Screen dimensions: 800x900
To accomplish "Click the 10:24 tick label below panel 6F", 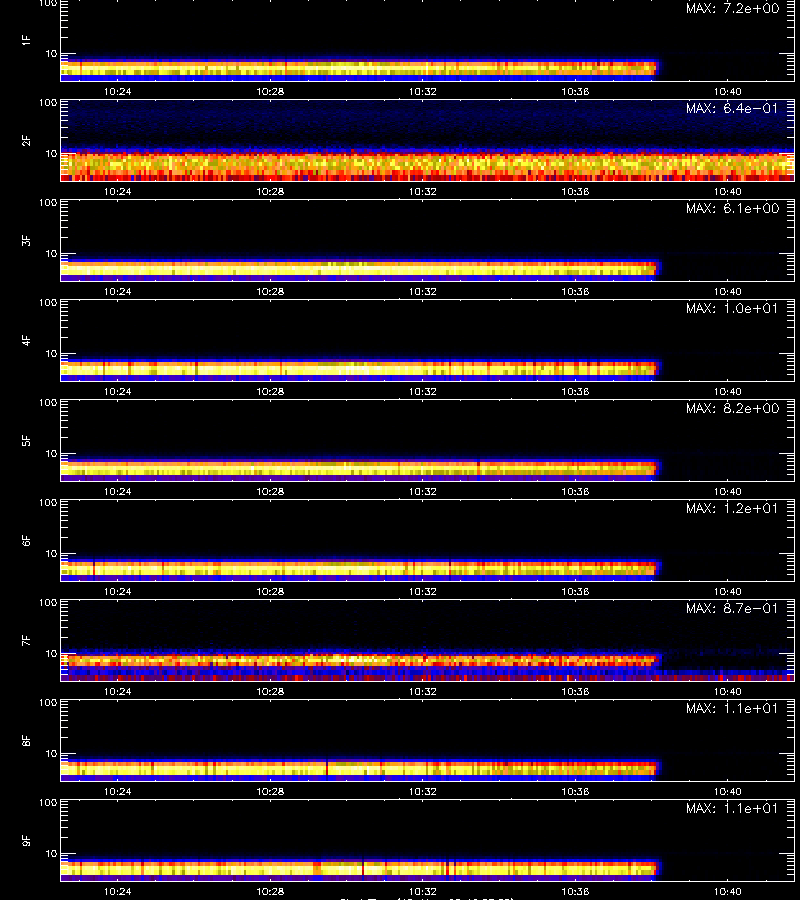I will click(118, 591).
